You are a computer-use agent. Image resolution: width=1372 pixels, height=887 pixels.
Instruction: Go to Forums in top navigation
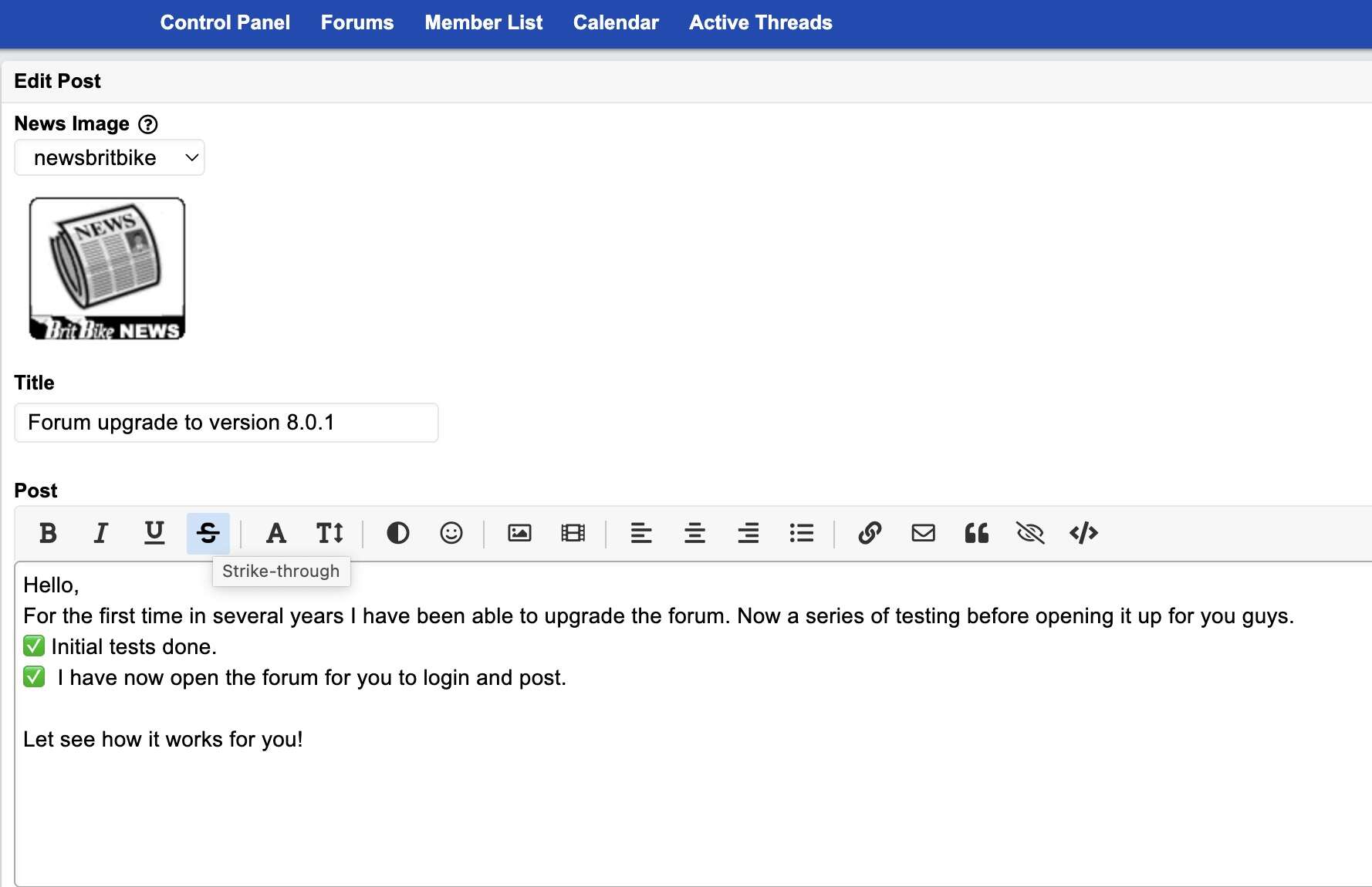[357, 22]
